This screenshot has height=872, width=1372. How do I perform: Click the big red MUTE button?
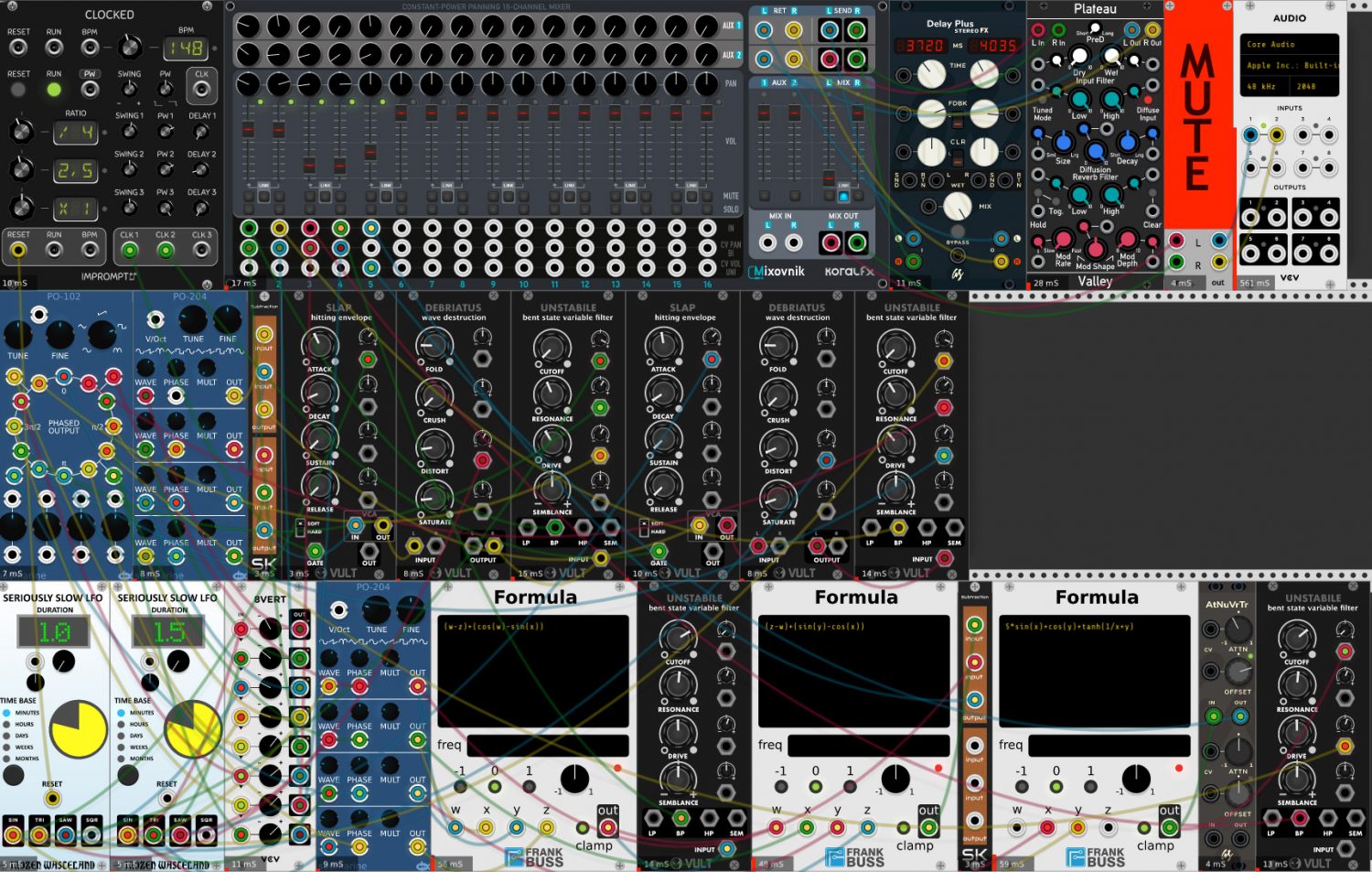(x=1198, y=114)
